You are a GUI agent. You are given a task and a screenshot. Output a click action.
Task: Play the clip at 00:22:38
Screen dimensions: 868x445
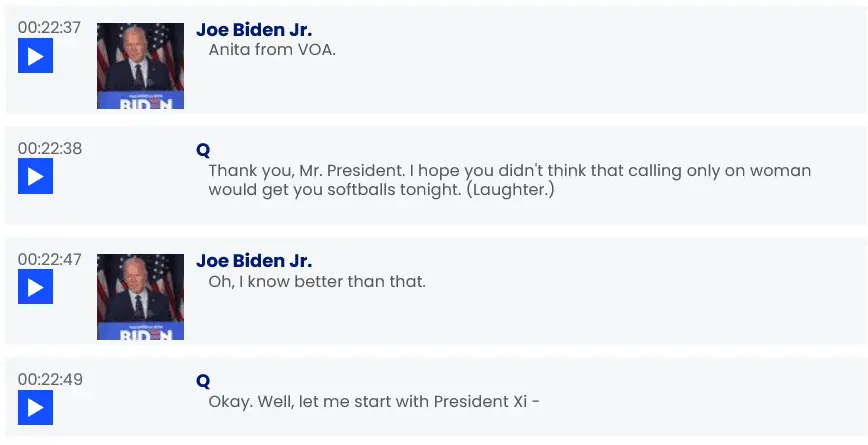(35, 176)
